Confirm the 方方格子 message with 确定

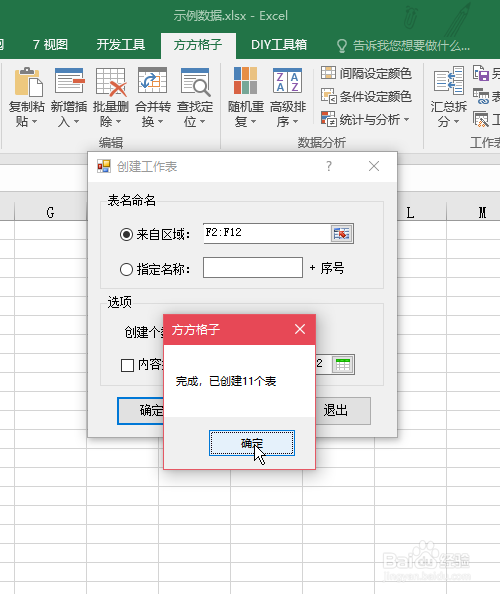[x=252, y=443]
